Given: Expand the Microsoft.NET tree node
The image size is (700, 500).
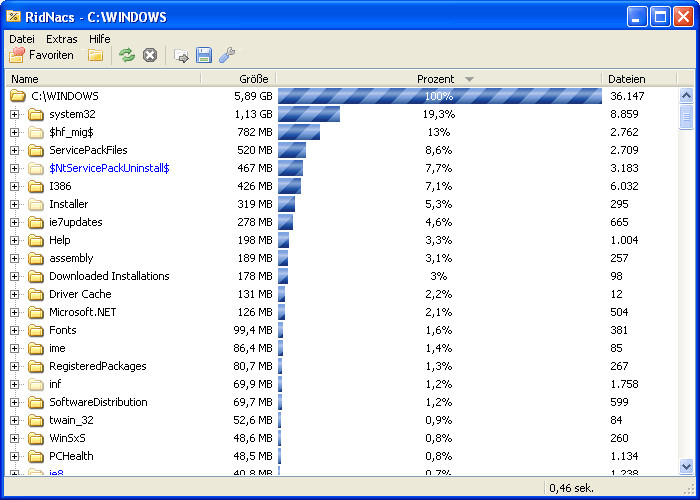Looking at the screenshot, I should click(15, 312).
